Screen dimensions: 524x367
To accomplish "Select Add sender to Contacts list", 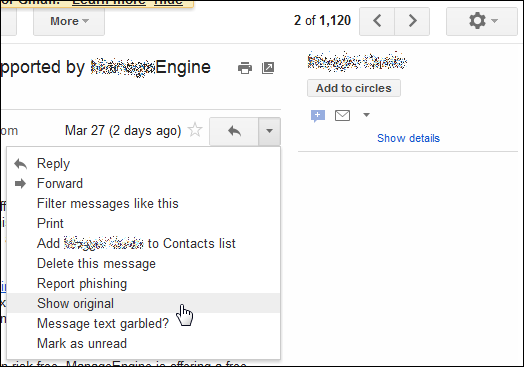I will click(144, 244).
